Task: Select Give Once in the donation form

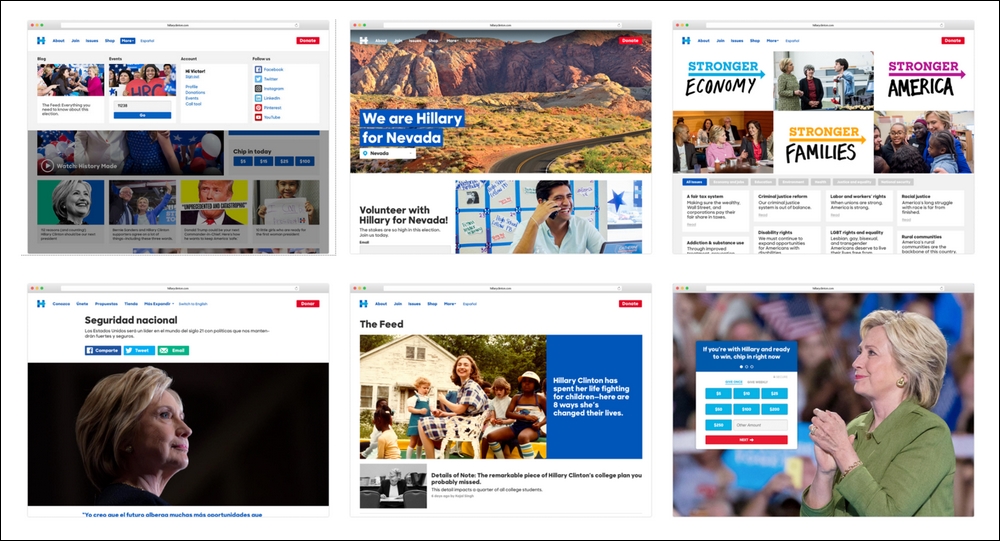Action: [x=733, y=382]
